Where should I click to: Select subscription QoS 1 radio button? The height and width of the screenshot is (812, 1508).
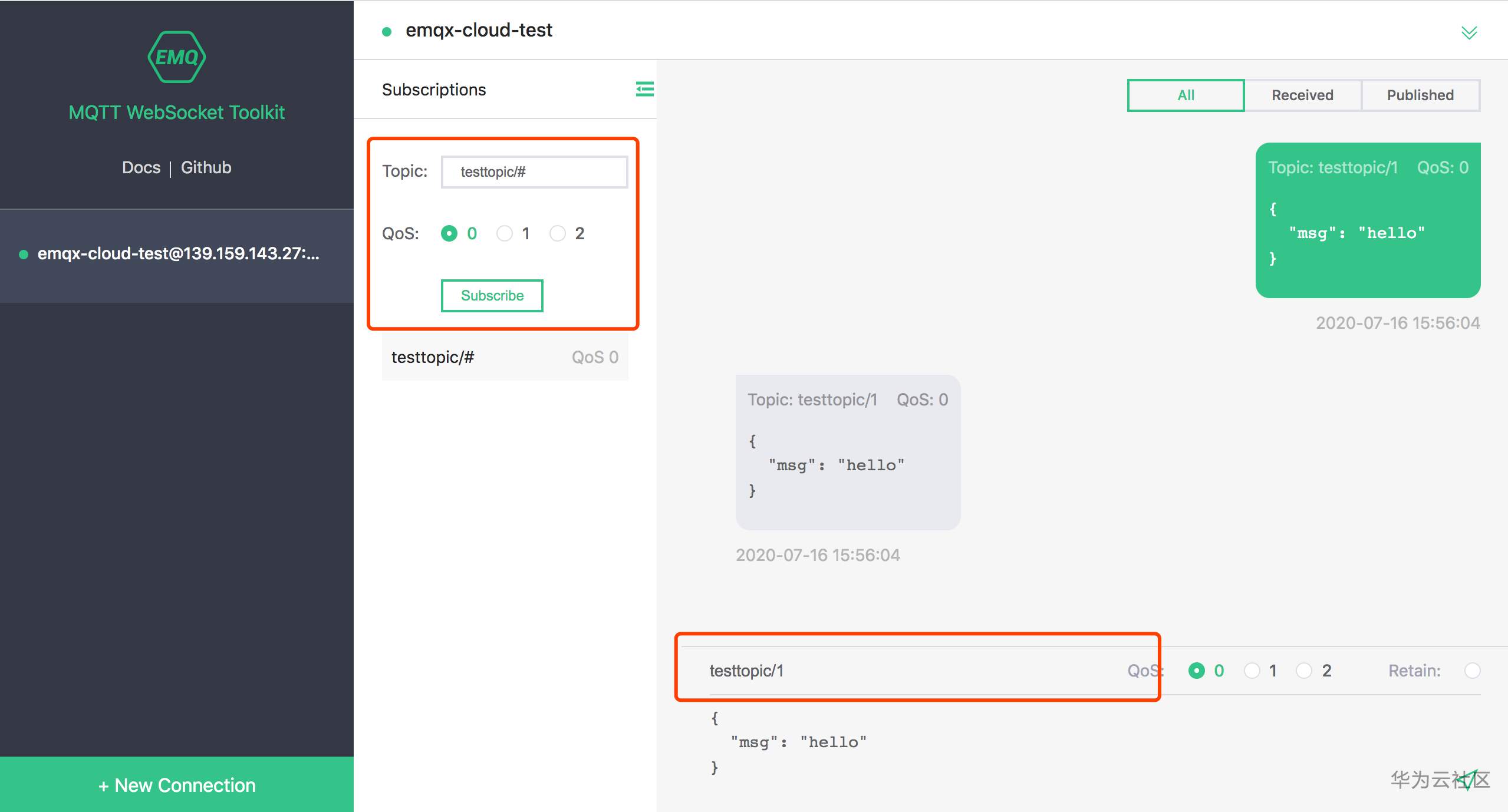tap(505, 234)
